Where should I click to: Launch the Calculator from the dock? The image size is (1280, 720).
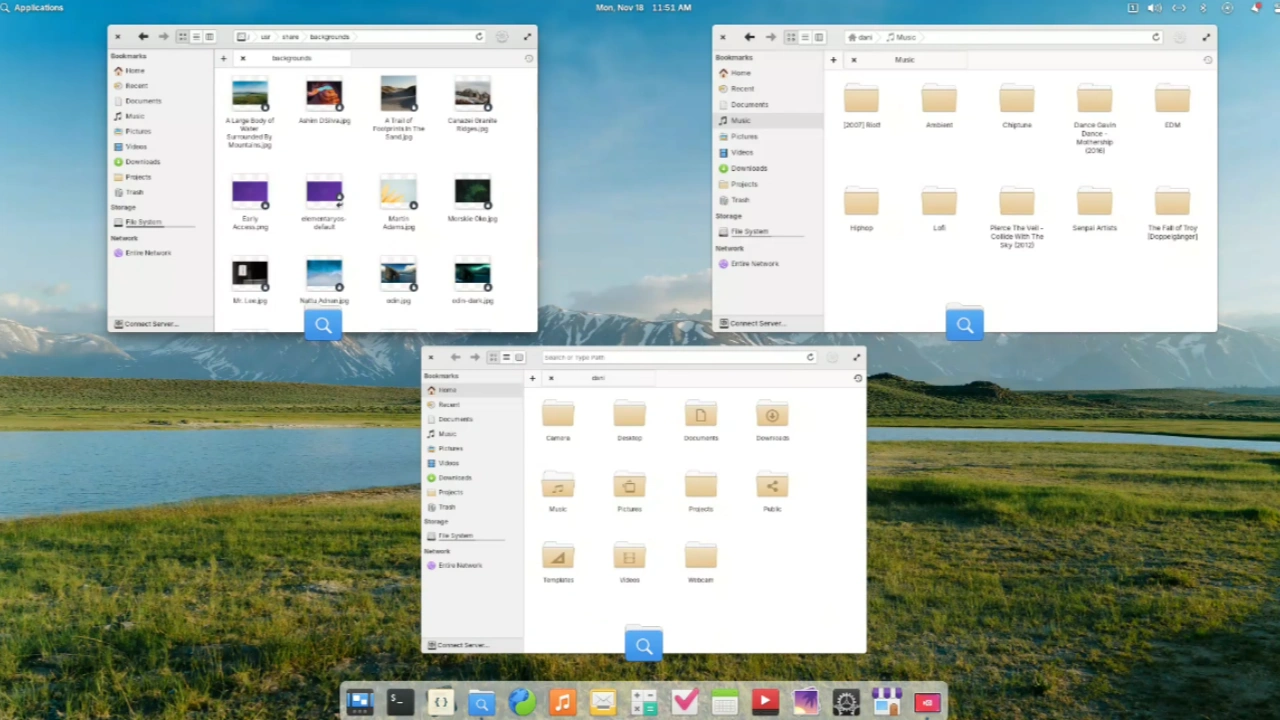point(643,702)
